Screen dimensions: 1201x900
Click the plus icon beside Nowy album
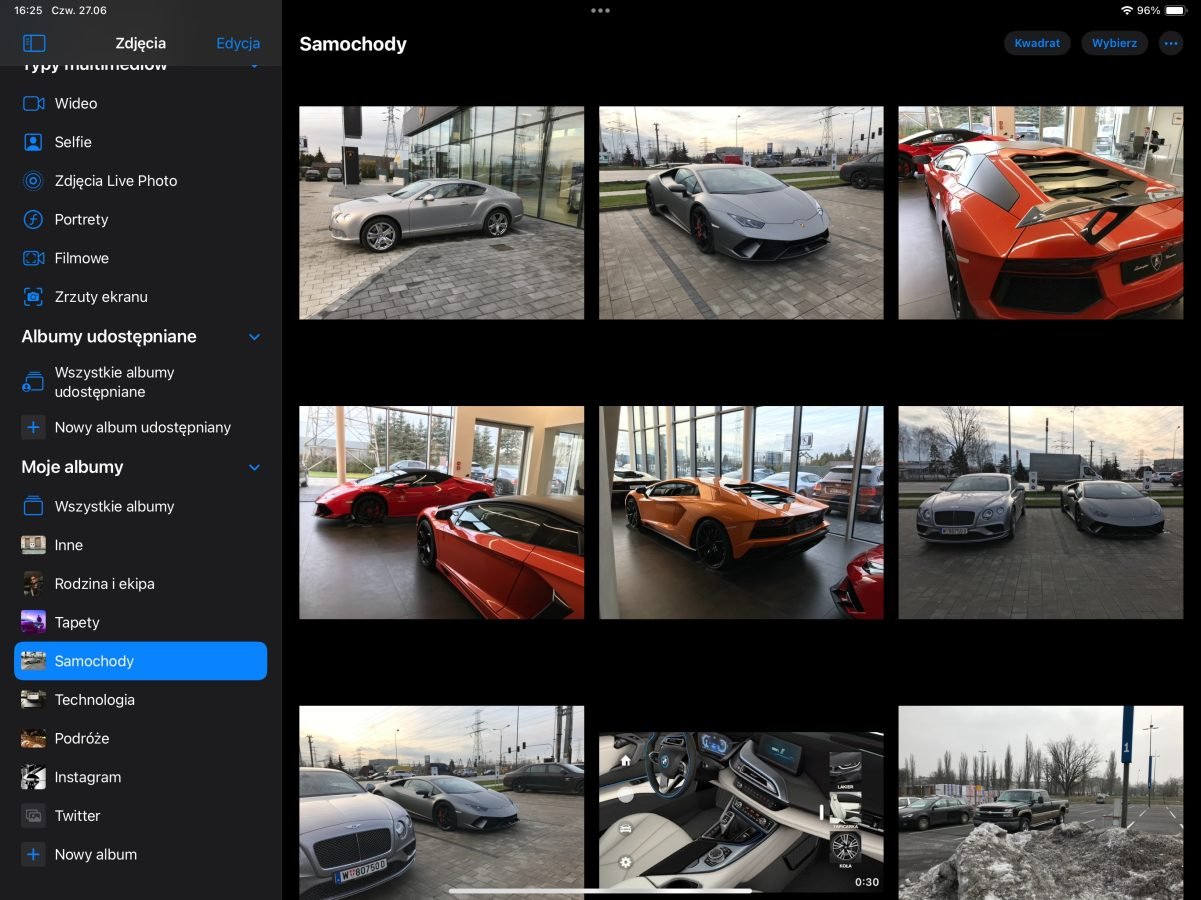coord(33,855)
